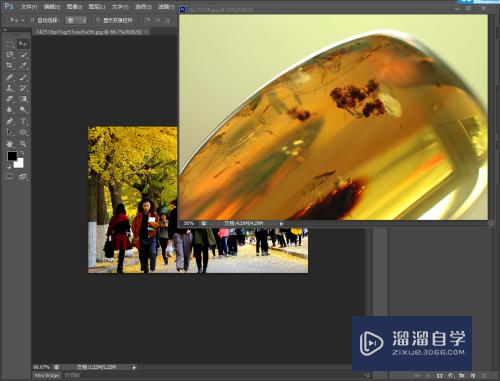Select the Brush tool
This screenshot has width=500, height=381.
23,78
